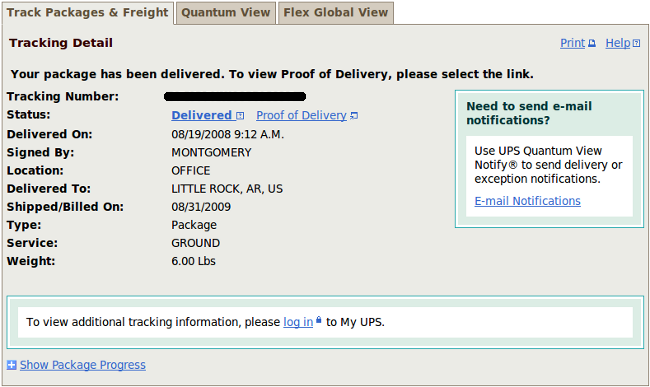650x387 pixels.
Task: Open the Help link
Action: [618, 43]
